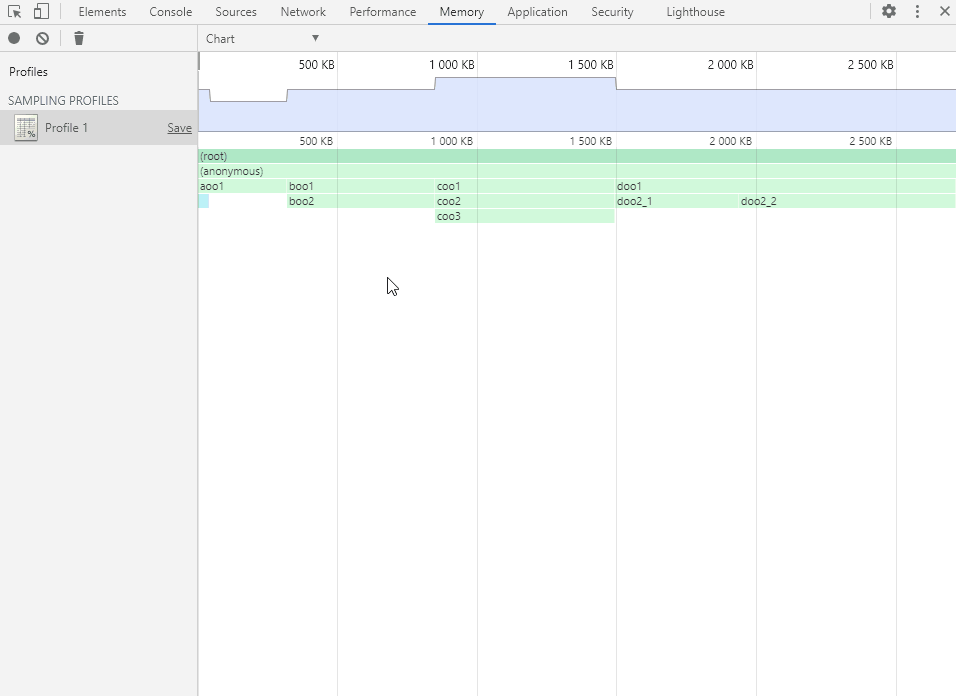Select the (root) flame chart bar

pyautogui.click(x=577, y=156)
